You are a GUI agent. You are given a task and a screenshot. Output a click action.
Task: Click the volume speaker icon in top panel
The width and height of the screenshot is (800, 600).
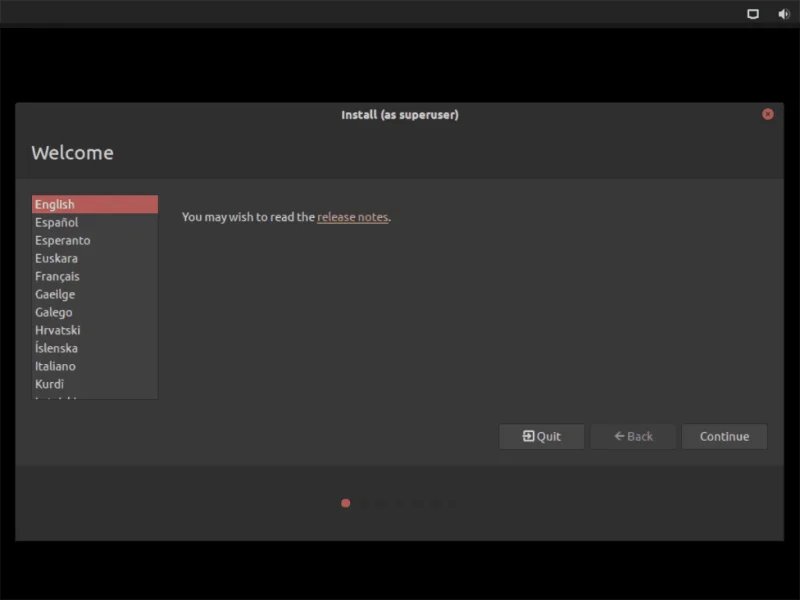click(x=784, y=14)
